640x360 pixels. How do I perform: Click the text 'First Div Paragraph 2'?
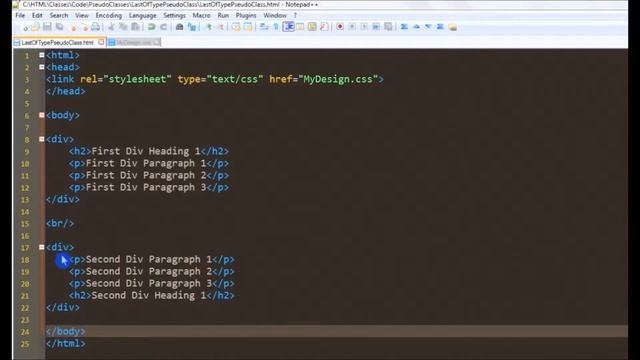click(x=146, y=175)
